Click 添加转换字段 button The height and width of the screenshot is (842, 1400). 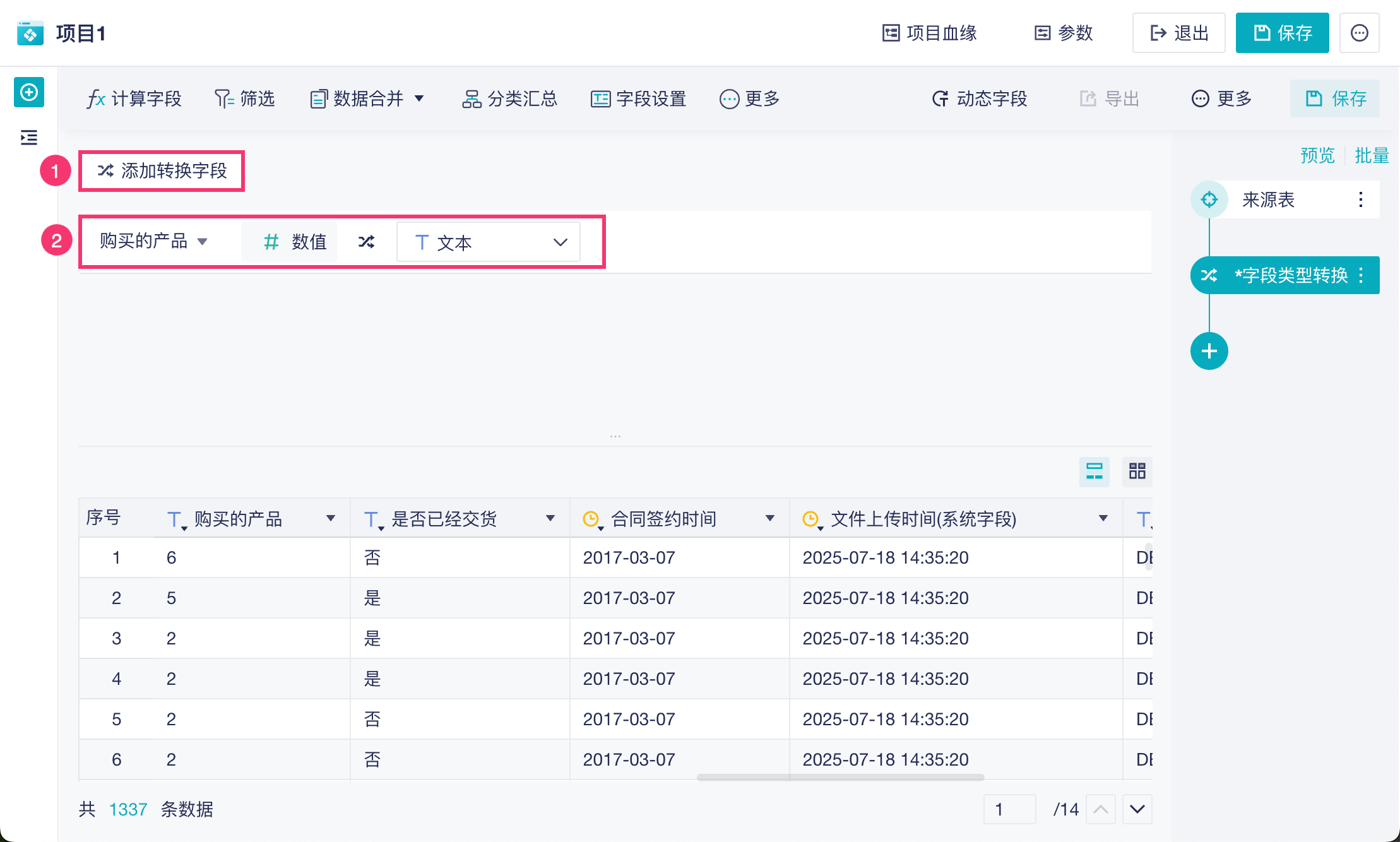tap(162, 170)
